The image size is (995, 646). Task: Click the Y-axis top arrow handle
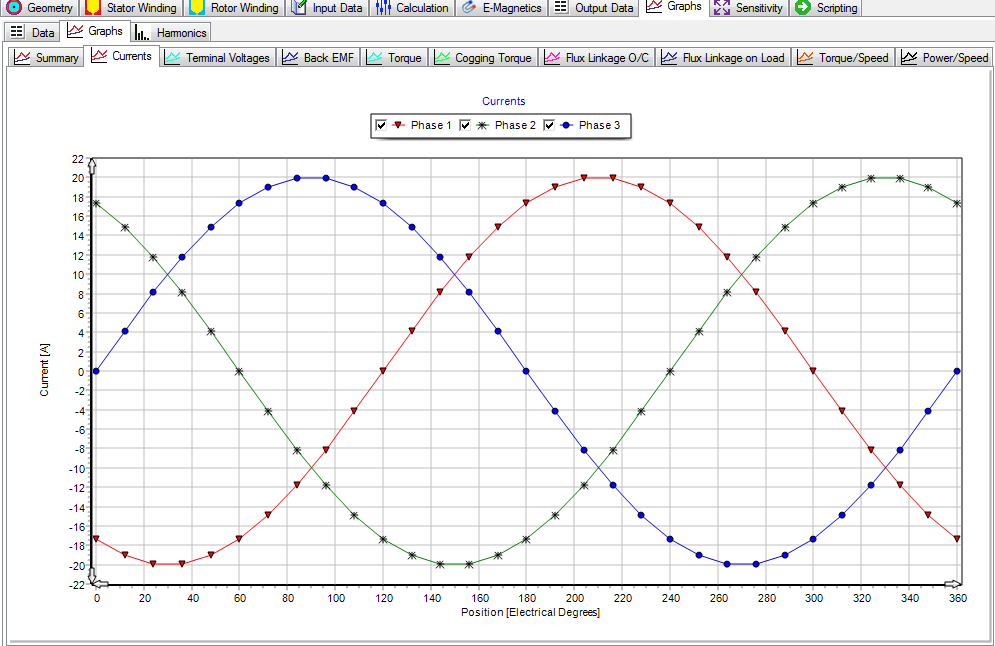tap(92, 164)
